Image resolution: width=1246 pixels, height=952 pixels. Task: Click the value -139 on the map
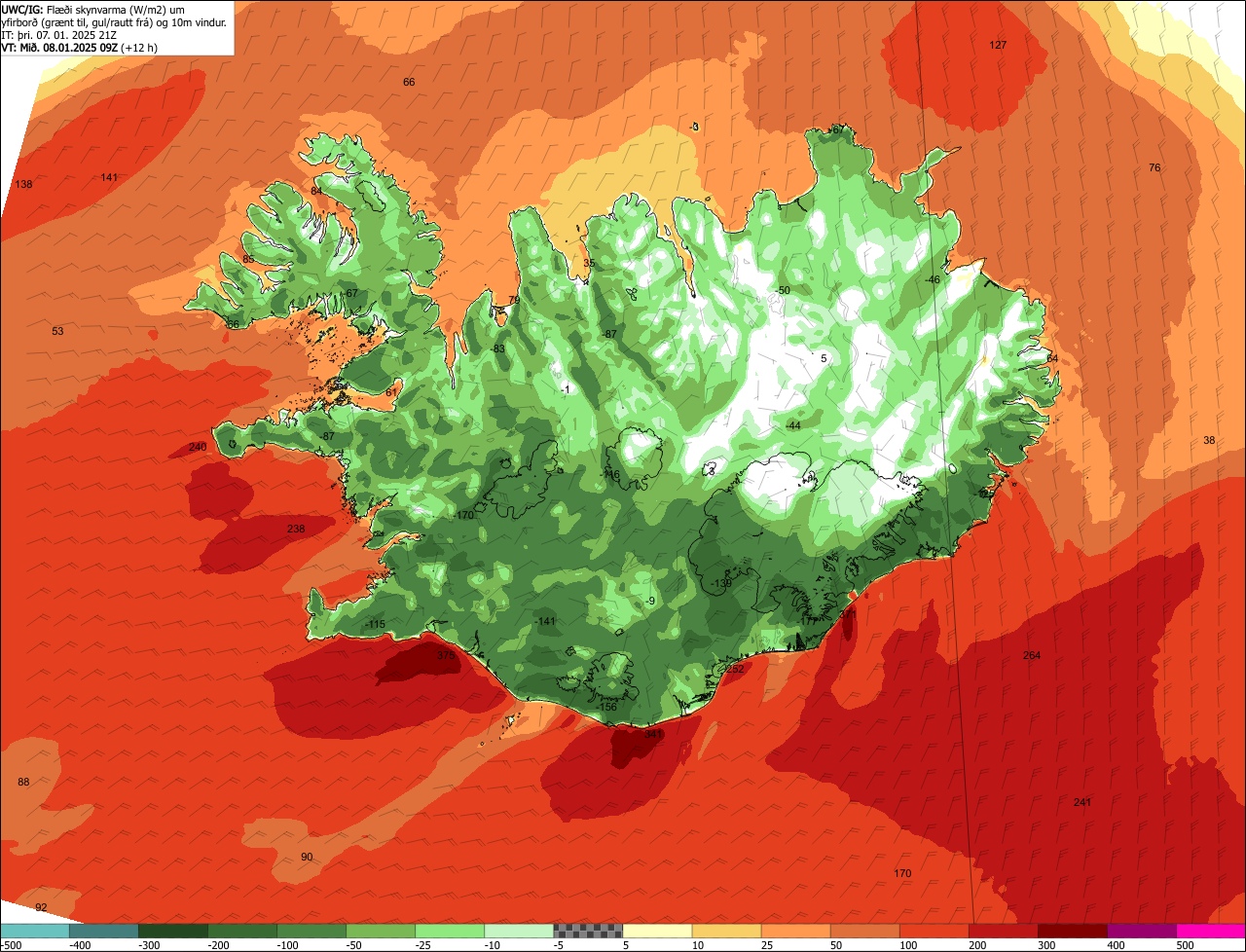720,584
